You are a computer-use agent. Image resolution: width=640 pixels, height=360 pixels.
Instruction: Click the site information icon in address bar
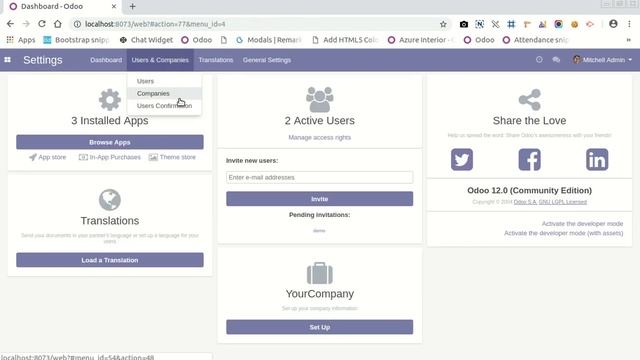pyautogui.click(x=77, y=24)
